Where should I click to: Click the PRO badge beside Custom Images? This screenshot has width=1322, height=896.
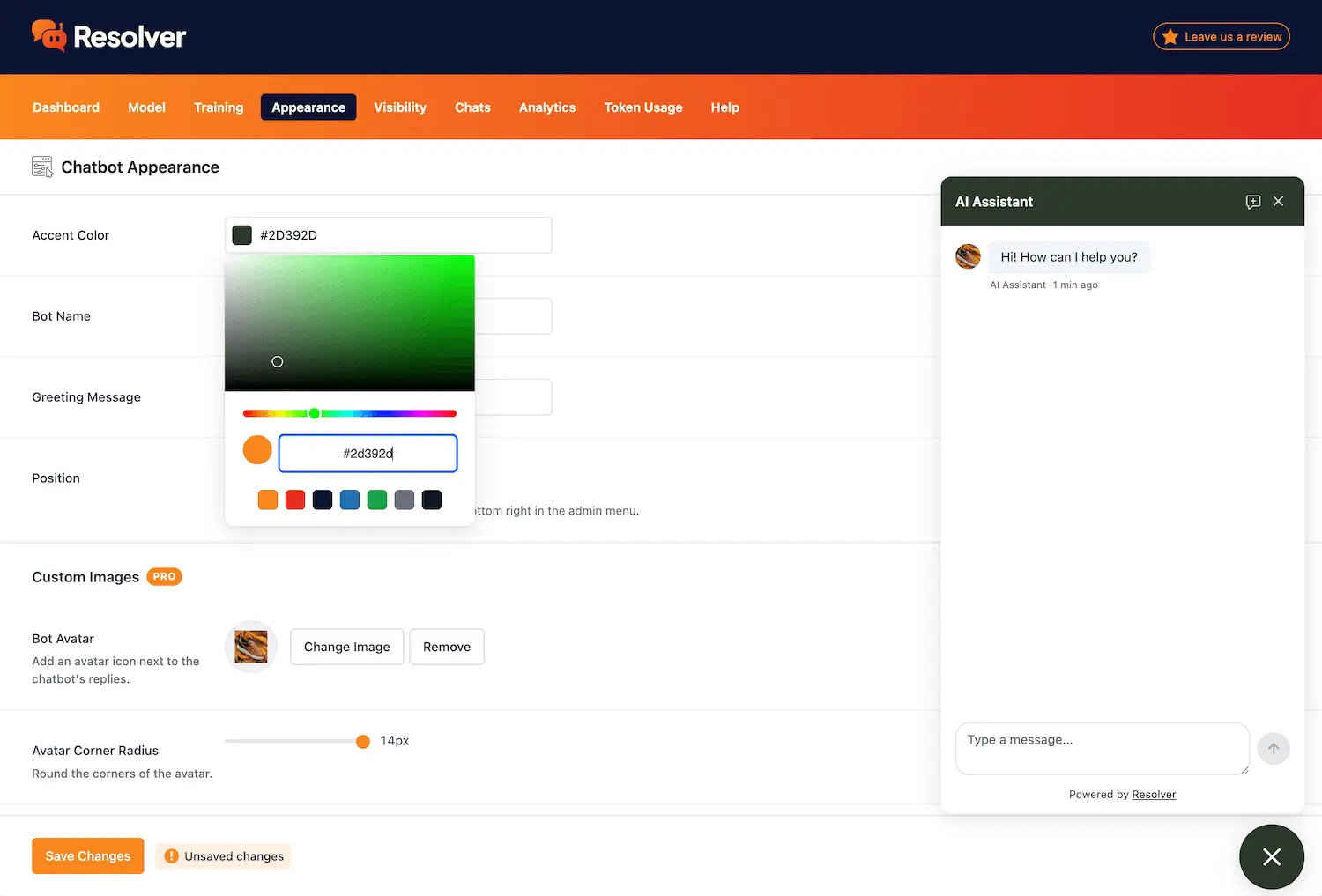click(x=165, y=577)
